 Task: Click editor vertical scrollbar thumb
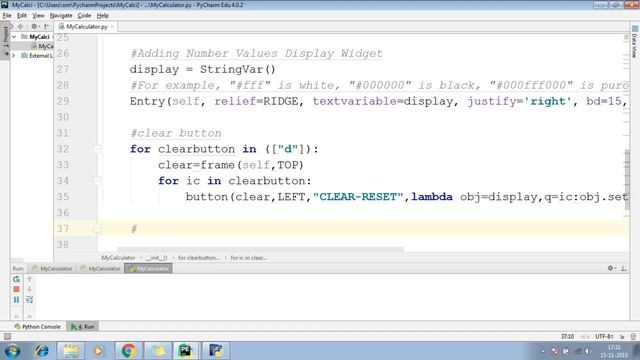tap(627, 180)
